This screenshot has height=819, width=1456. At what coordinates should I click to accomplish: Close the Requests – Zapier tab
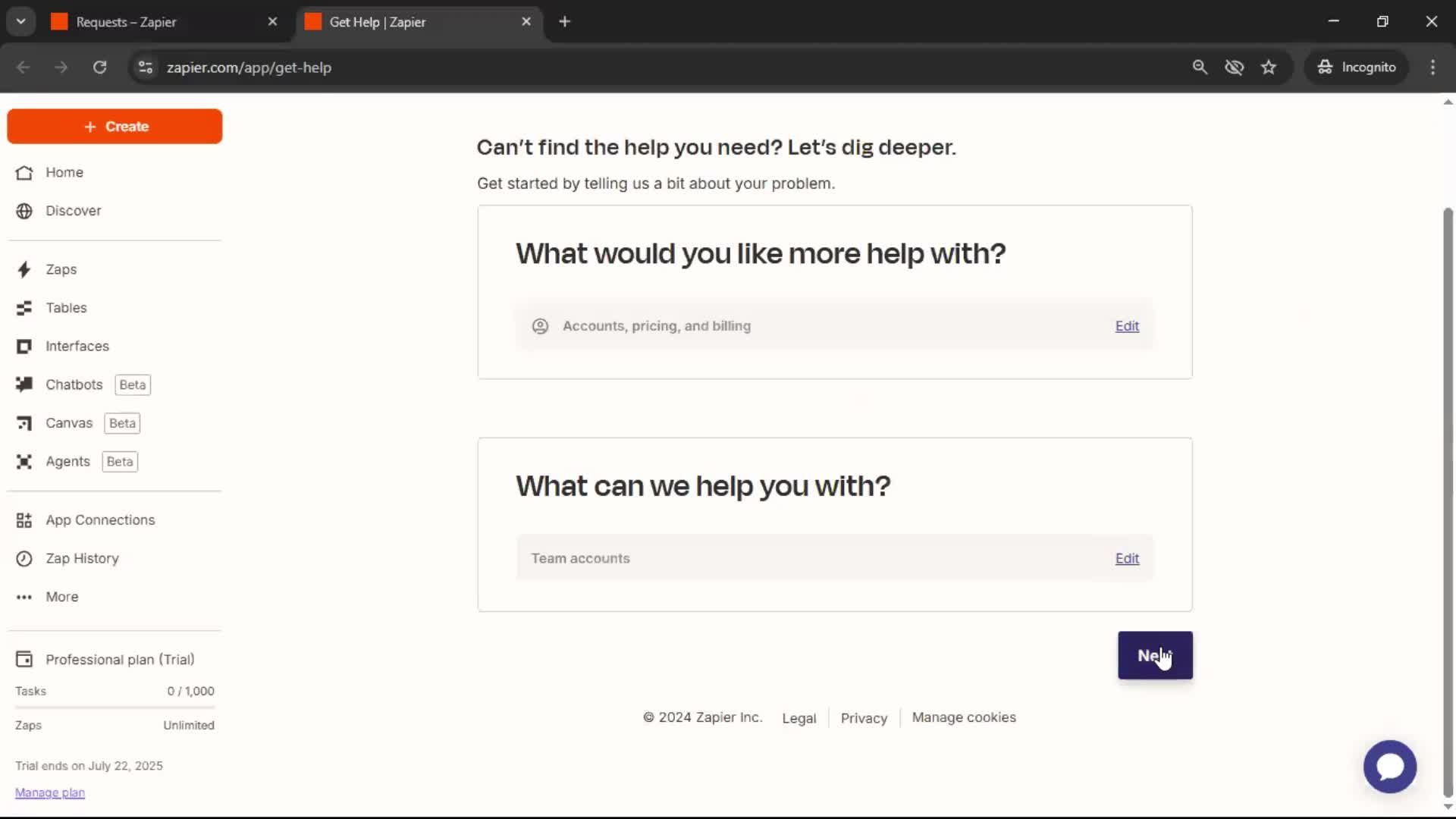tap(273, 22)
